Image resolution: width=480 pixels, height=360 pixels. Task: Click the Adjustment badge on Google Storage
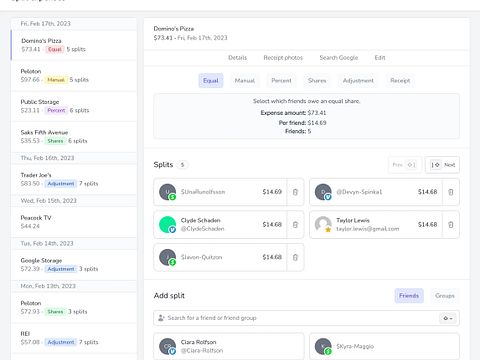pyautogui.click(x=61, y=269)
